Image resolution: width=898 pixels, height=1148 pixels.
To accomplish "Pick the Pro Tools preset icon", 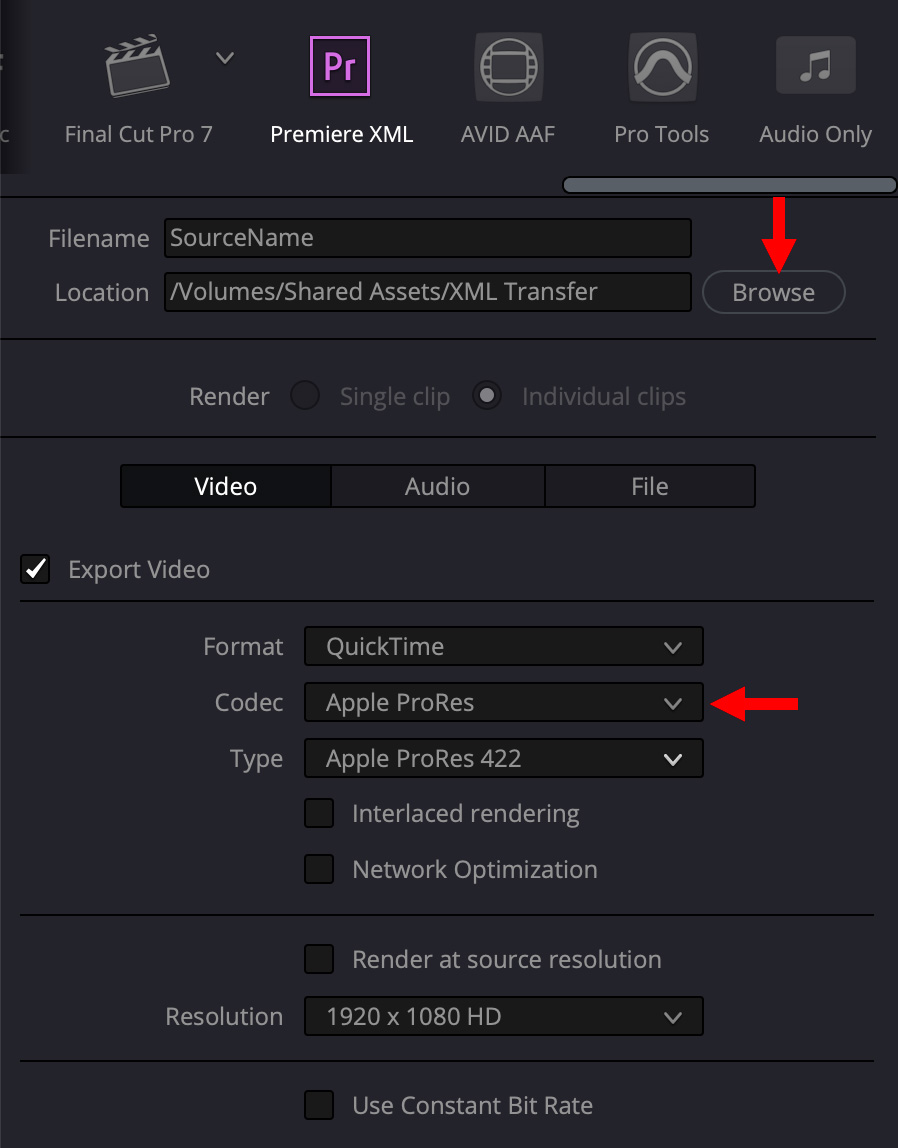I will point(662,67).
